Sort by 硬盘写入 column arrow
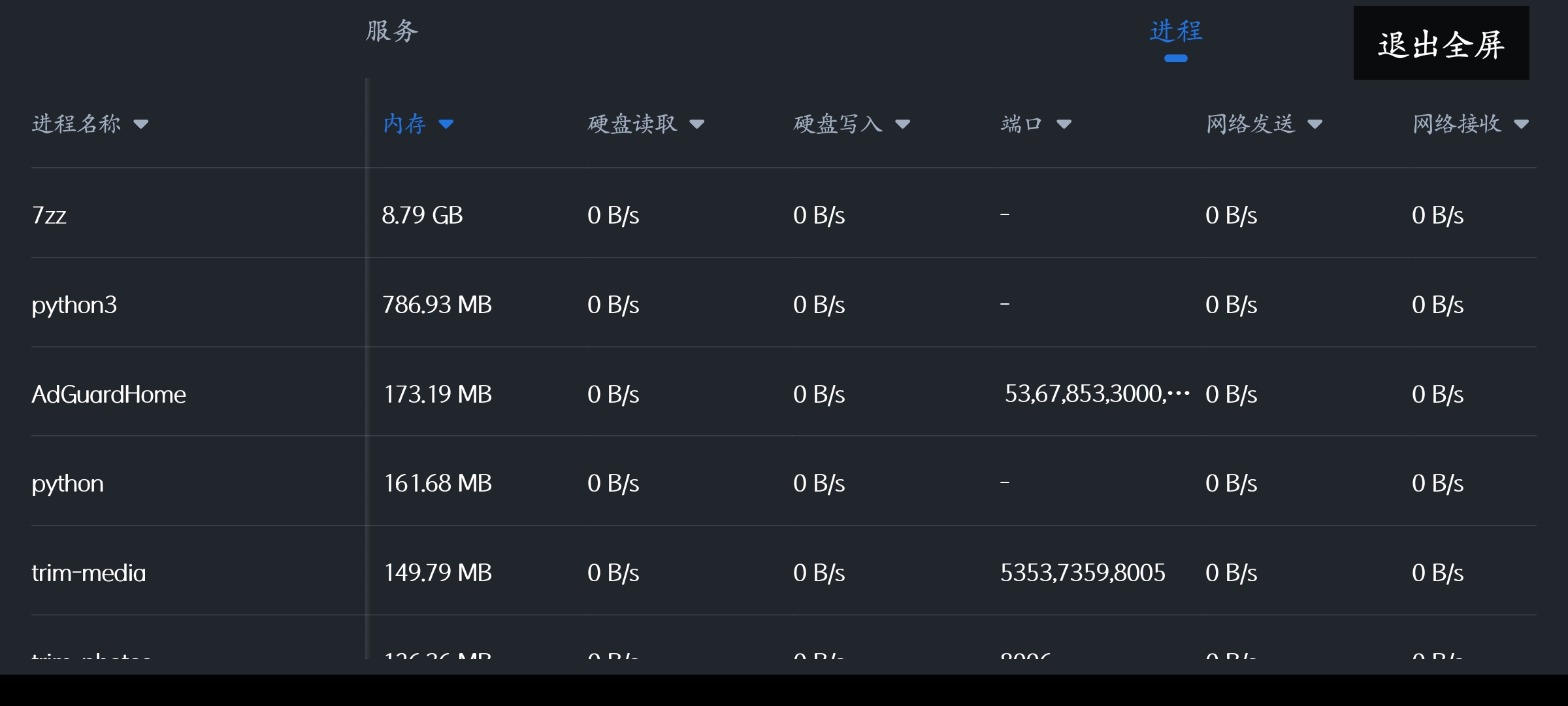The height and width of the screenshot is (706, 1568). coord(903,124)
